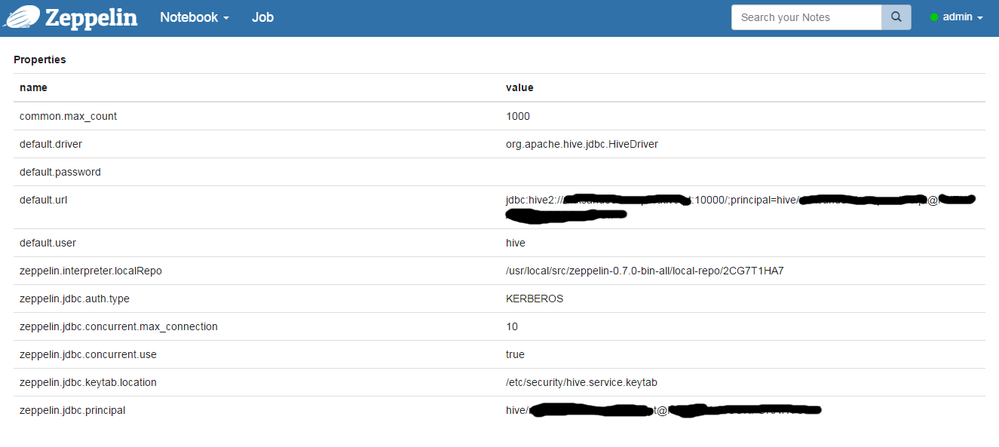Select the default.user property name
999x447 pixels.
click(48, 243)
